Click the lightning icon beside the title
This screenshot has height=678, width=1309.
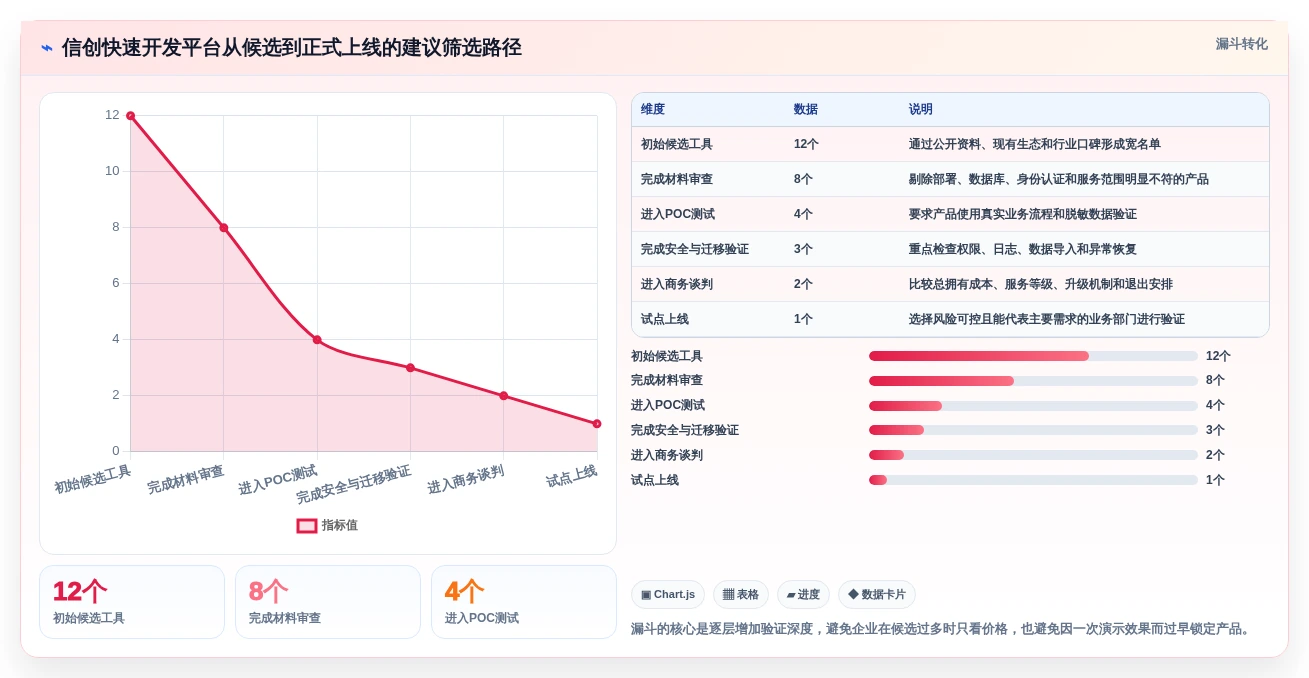coord(46,48)
